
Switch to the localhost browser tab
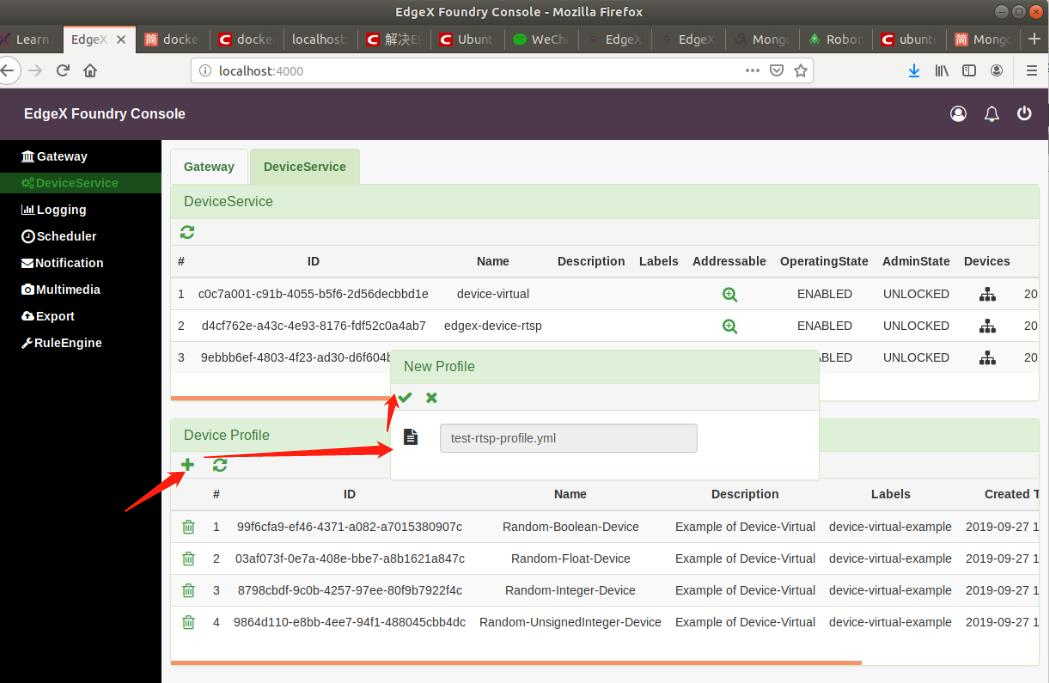(318, 39)
